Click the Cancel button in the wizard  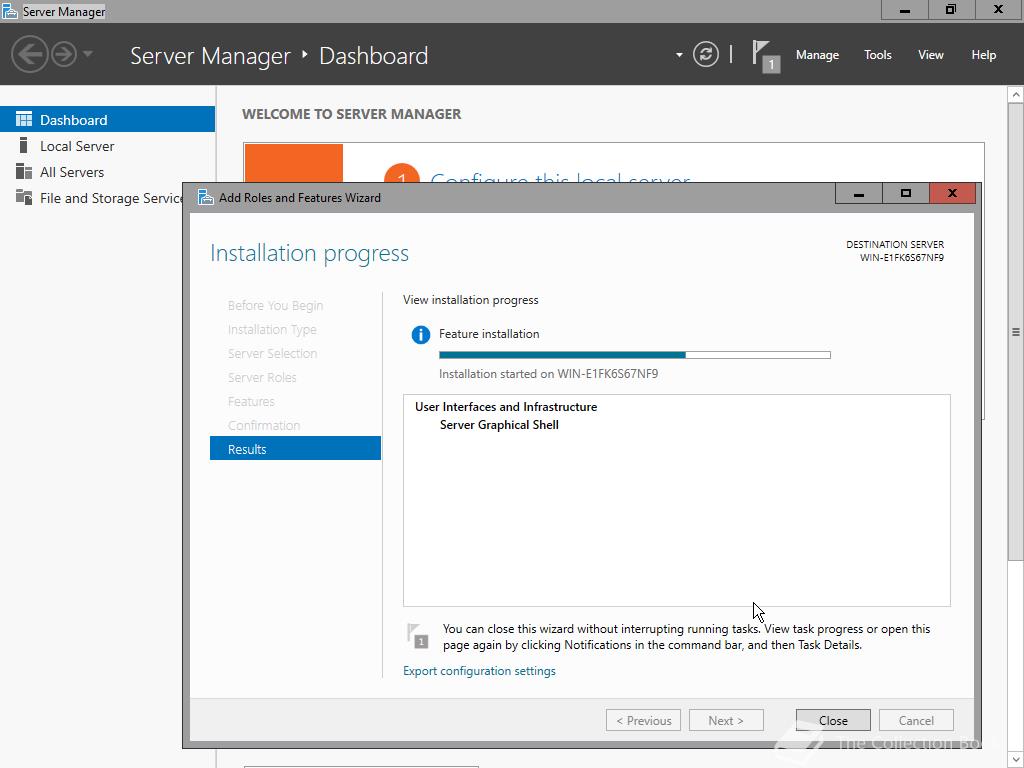pyautogui.click(x=916, y=720)
